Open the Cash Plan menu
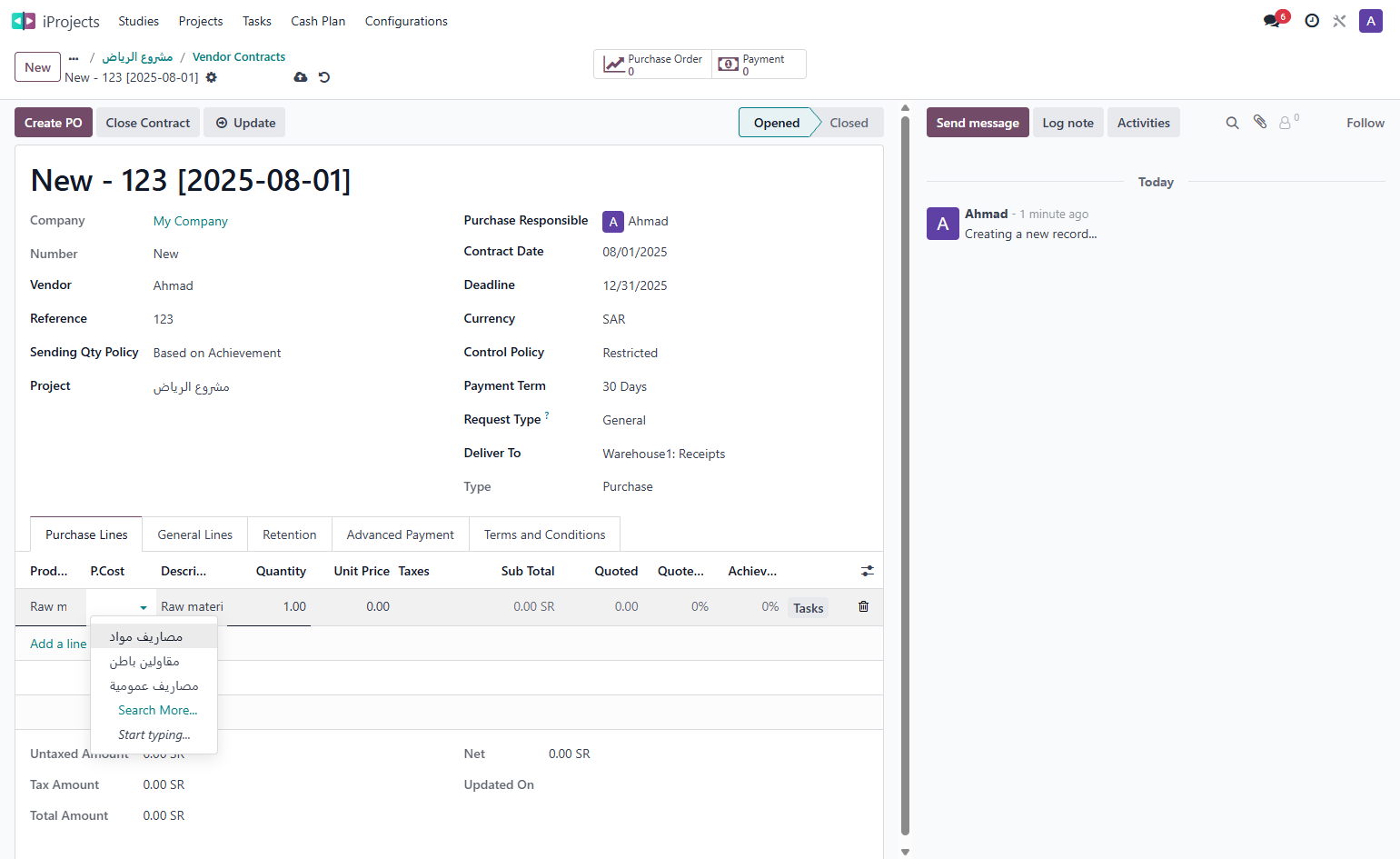The width and height of the screenshot is (1400, 859). (318, 21)
